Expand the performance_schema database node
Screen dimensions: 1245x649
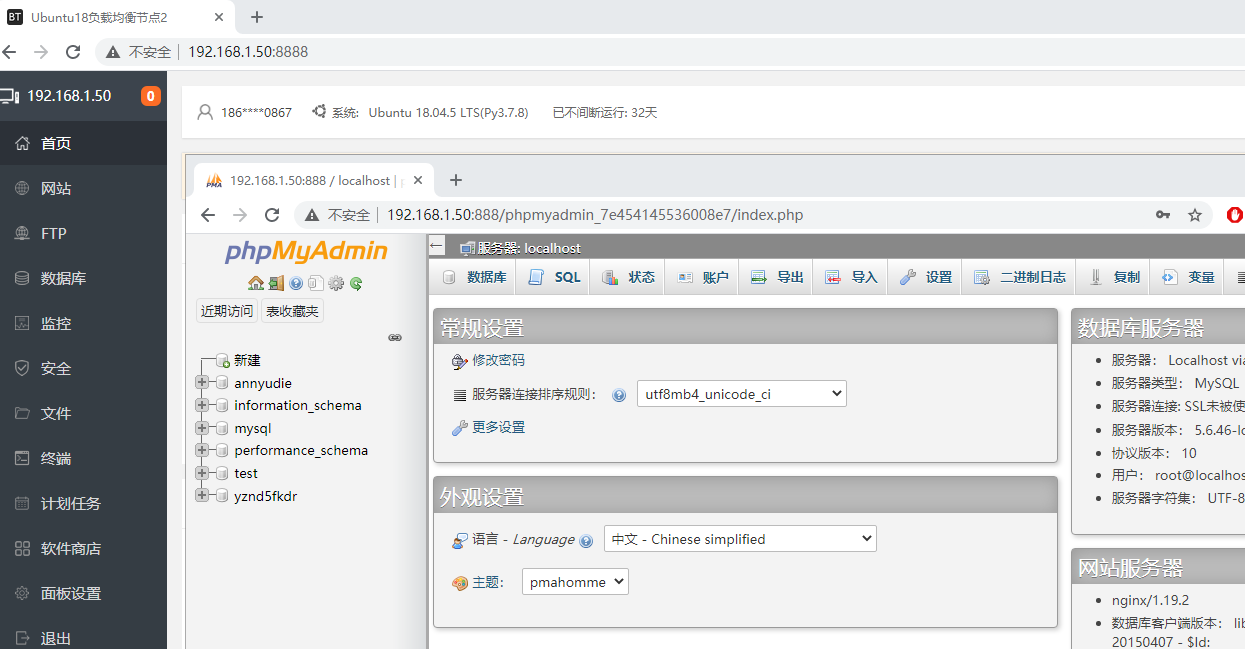click(x=202, y=450)
